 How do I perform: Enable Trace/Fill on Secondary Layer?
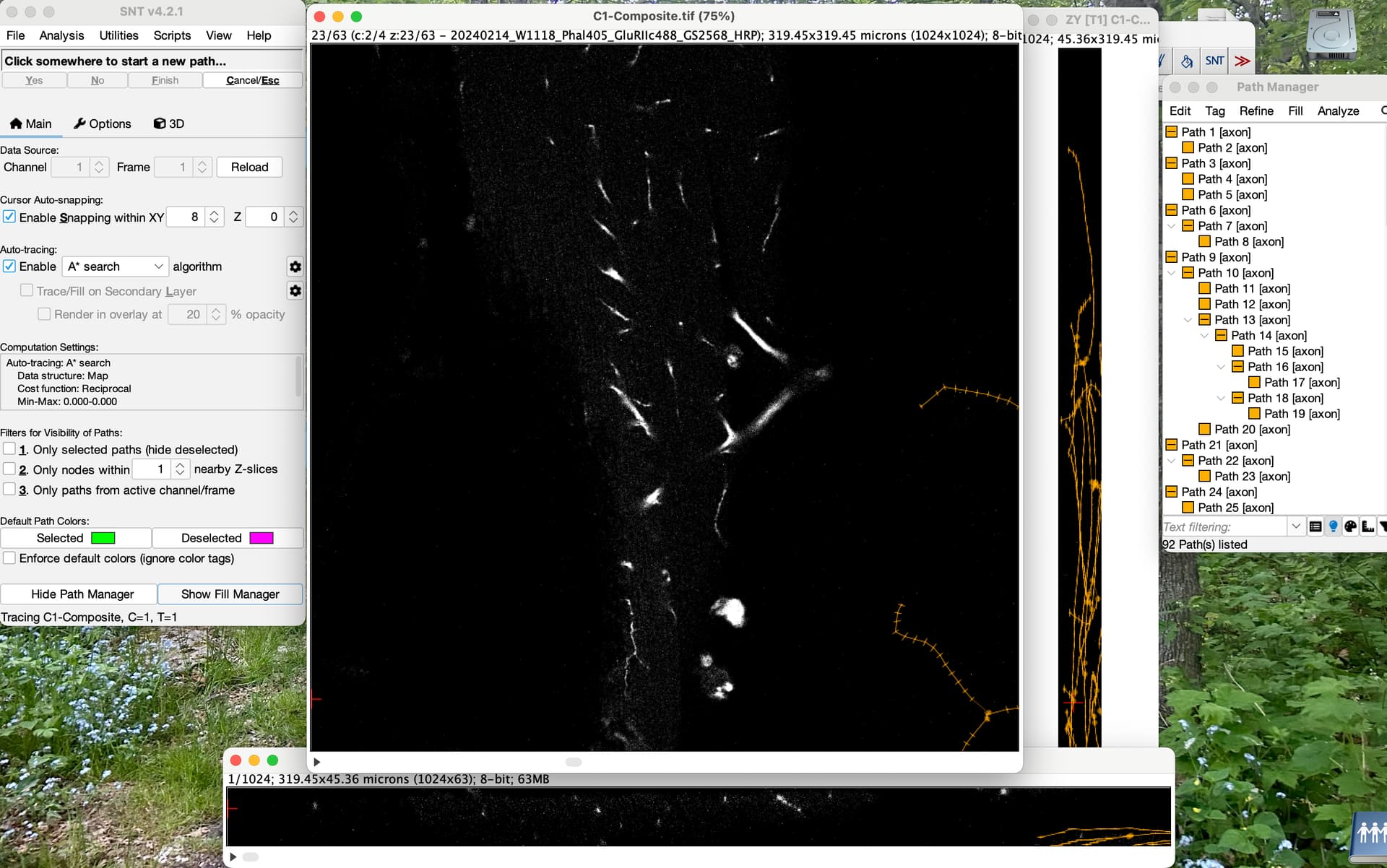27,290
